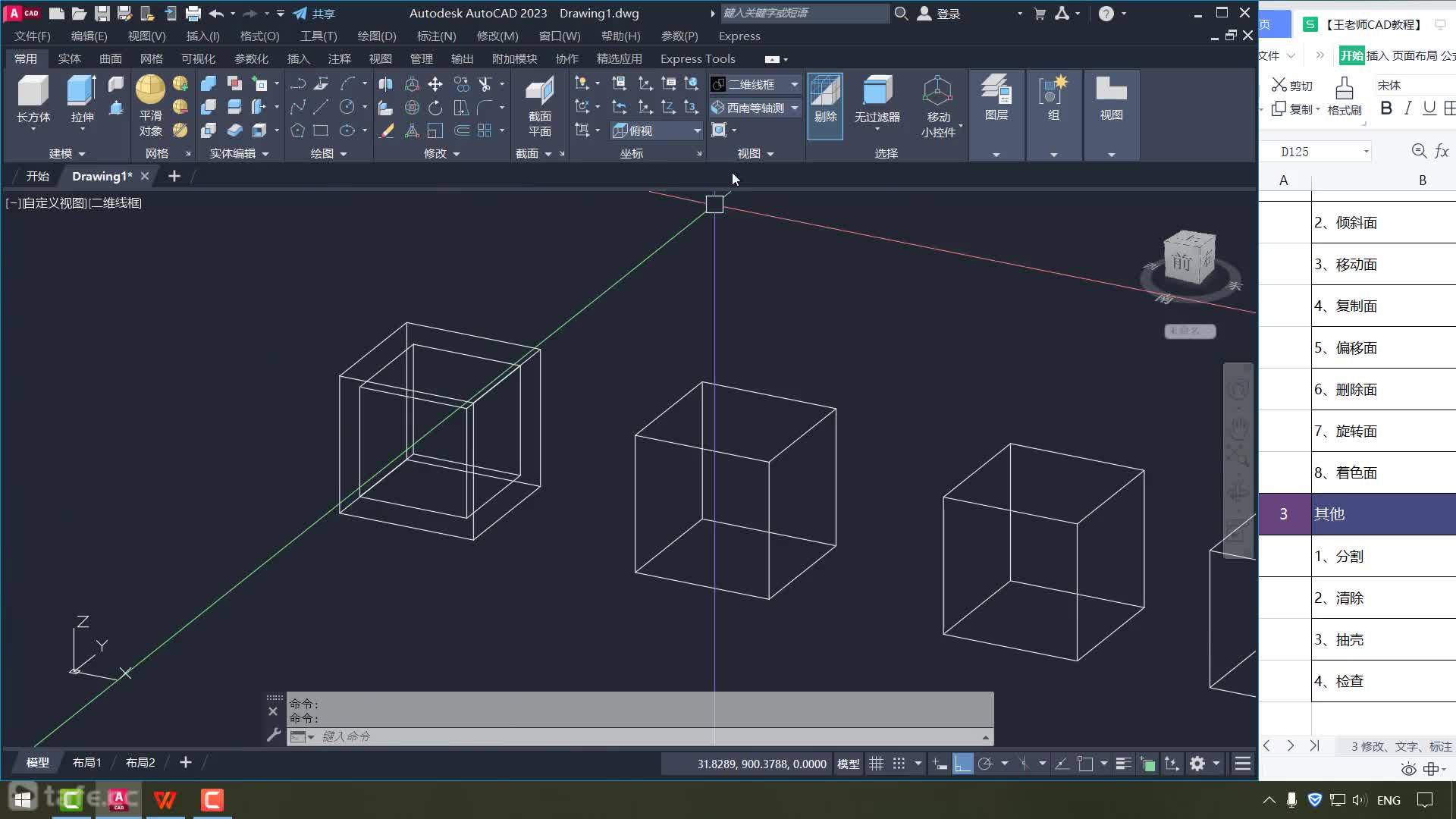This screenshot has width=1456, height=819.
Task: Select the Line drawing tool
Action: tap(321, 108)
